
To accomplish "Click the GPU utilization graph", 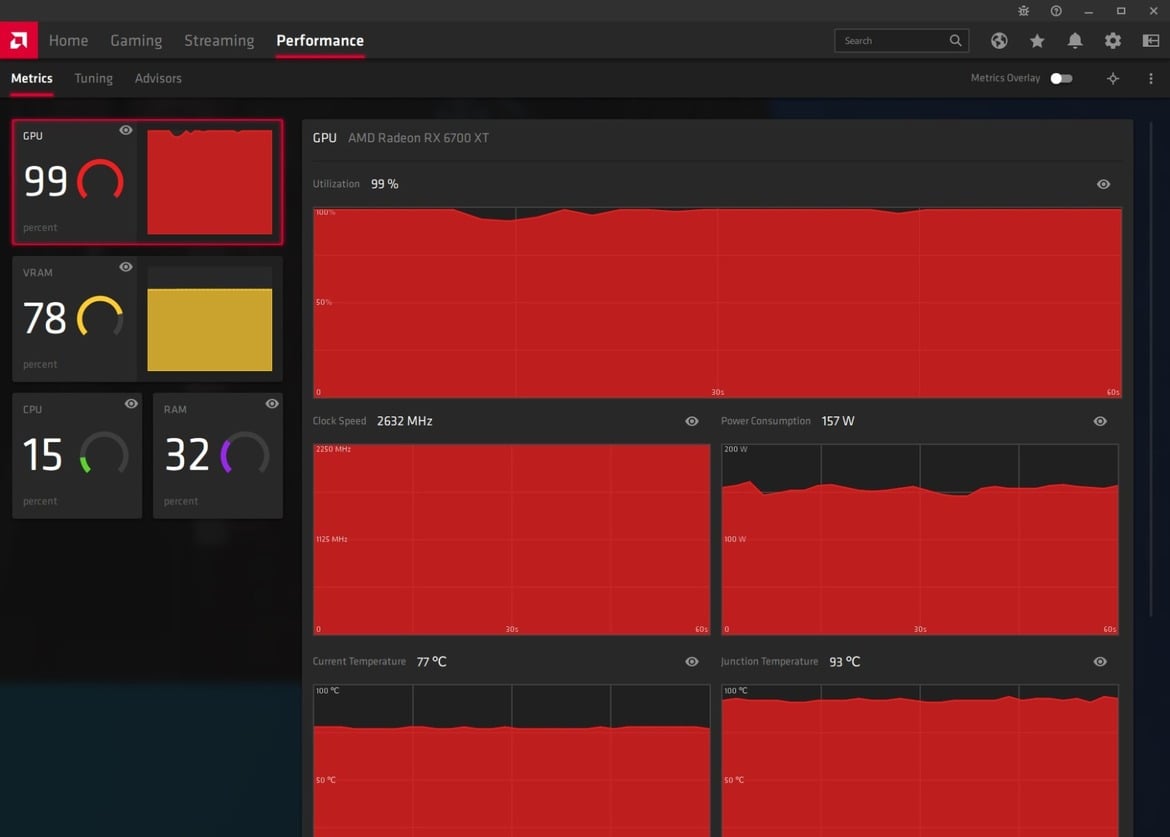I will pos(717,302).
